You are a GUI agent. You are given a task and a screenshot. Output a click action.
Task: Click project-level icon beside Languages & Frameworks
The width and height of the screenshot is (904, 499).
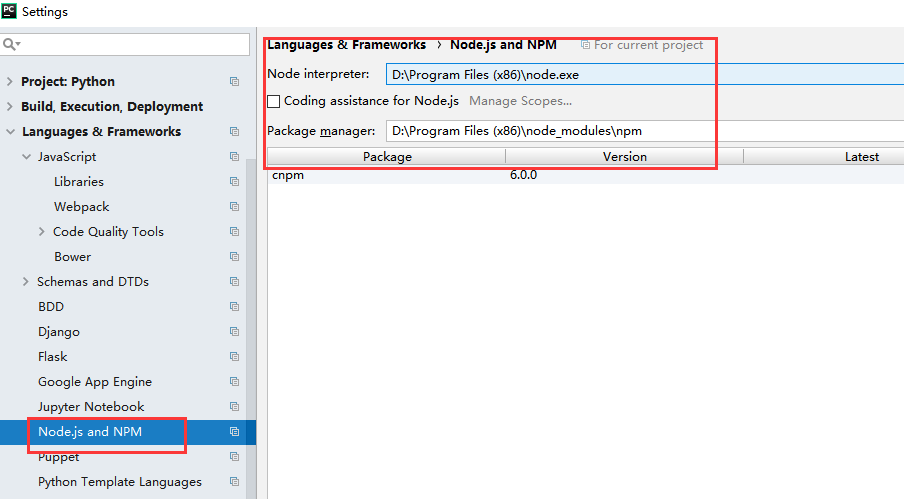[x=234, y=131]
